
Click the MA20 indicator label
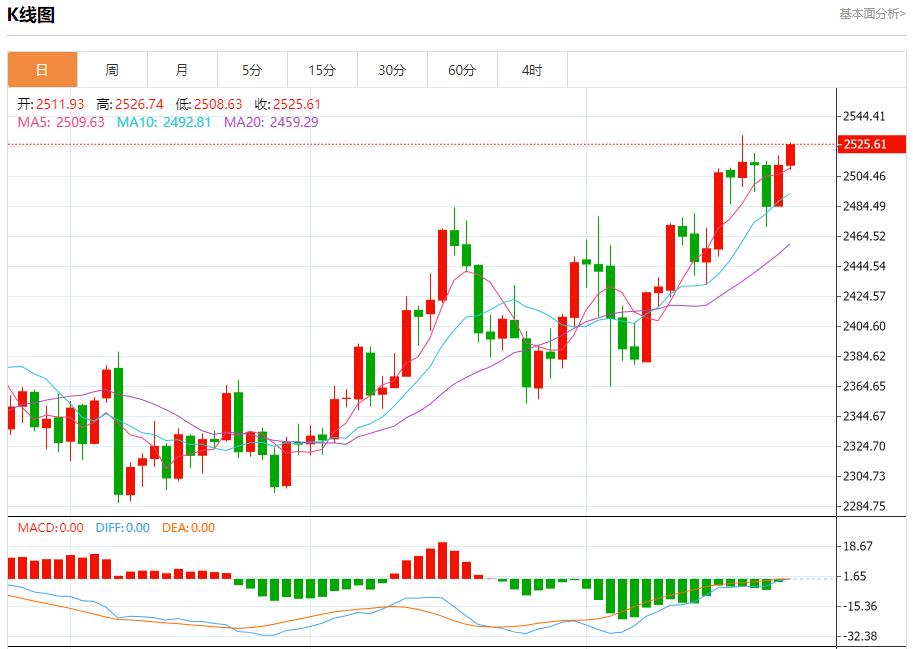pyautogui.click(x=271, y=122)
